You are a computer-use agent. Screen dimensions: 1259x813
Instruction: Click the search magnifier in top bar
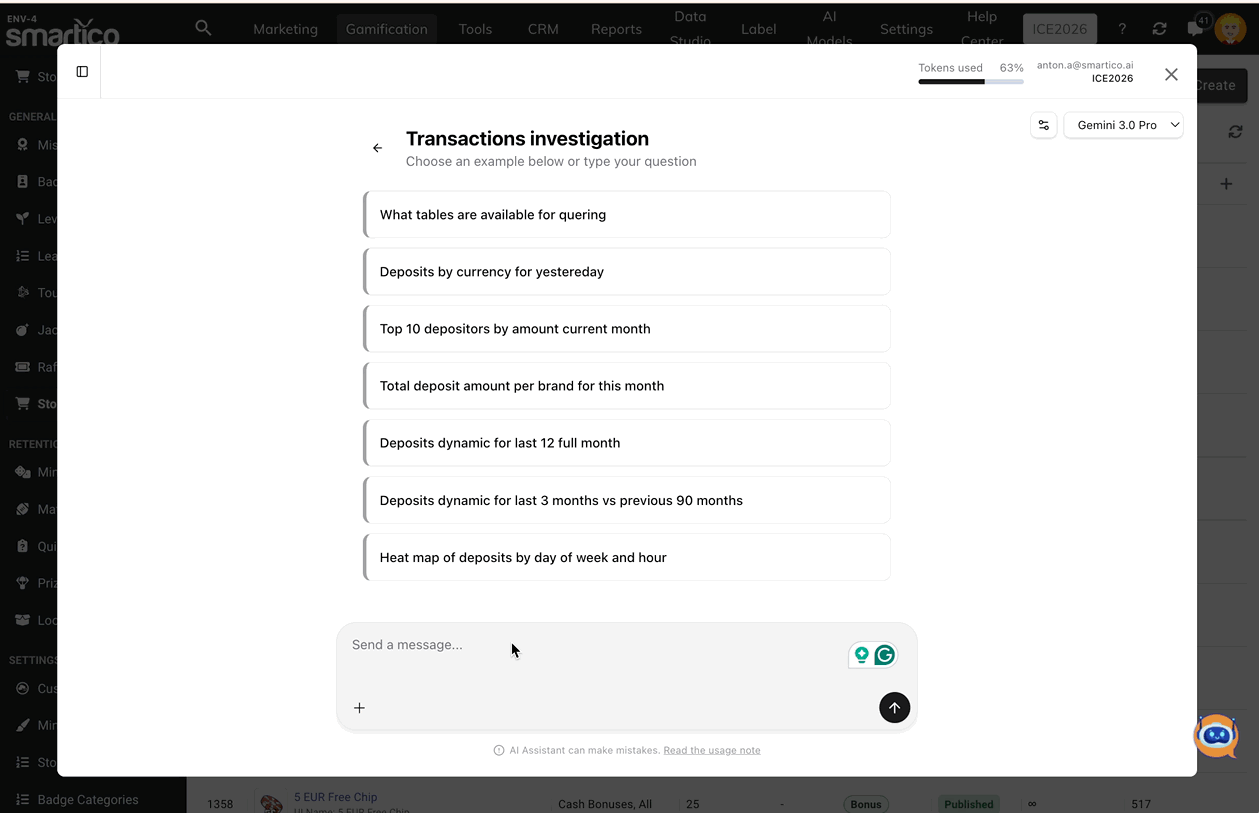tap(203, 28)
